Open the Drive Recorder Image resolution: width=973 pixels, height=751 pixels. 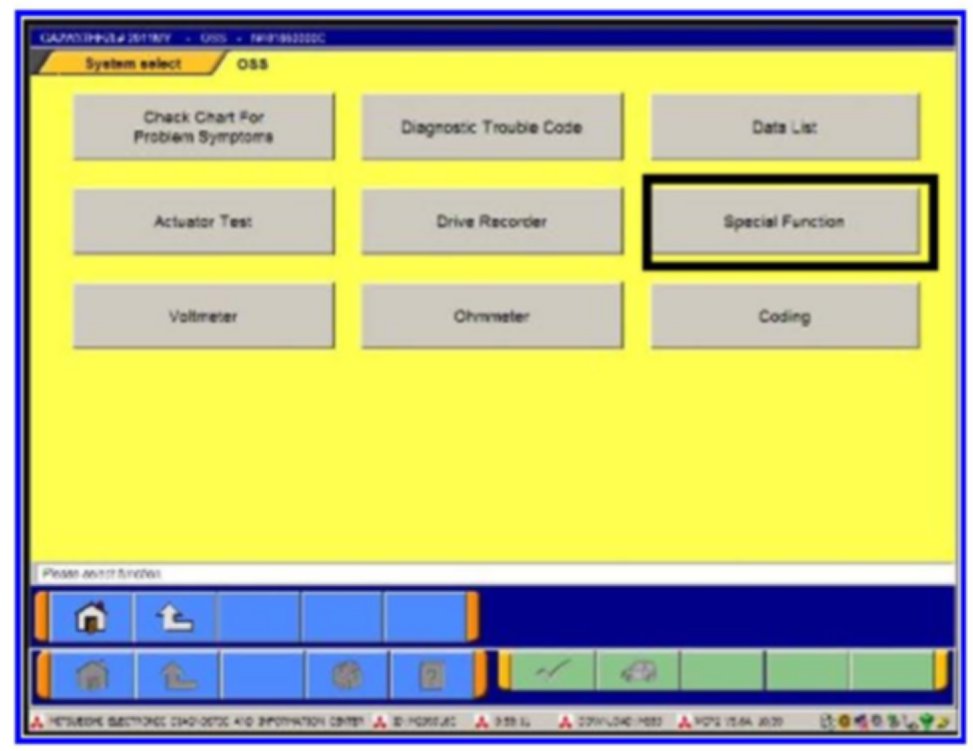[491, 222]
